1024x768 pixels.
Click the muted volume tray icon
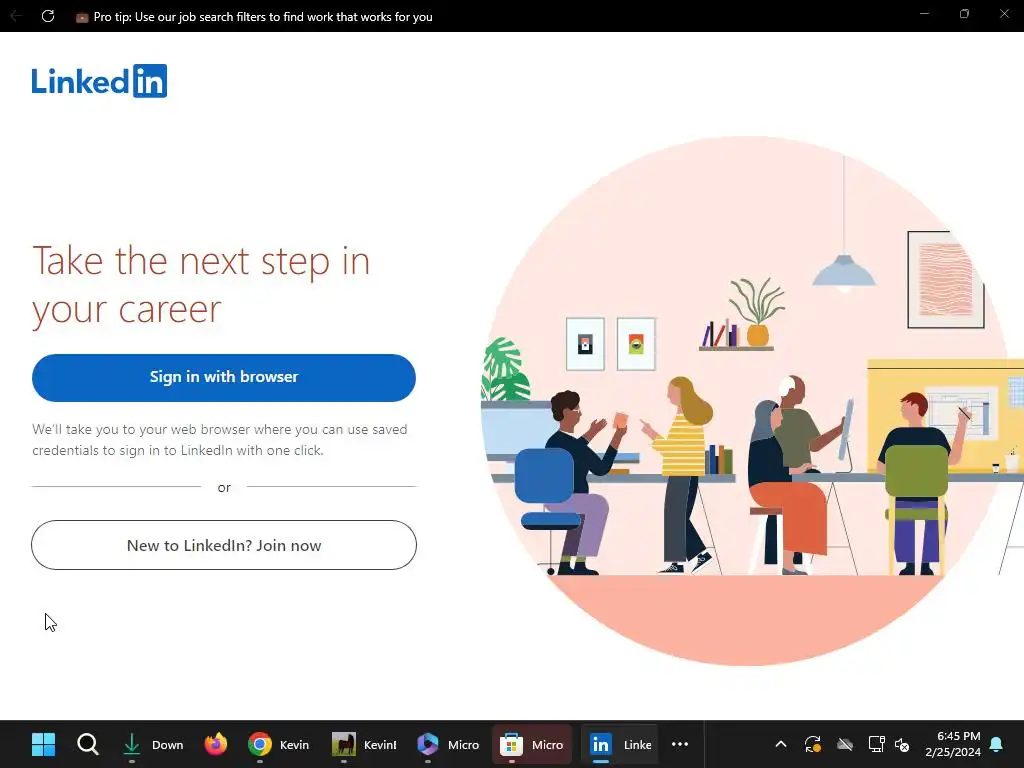tap(902, 744)
